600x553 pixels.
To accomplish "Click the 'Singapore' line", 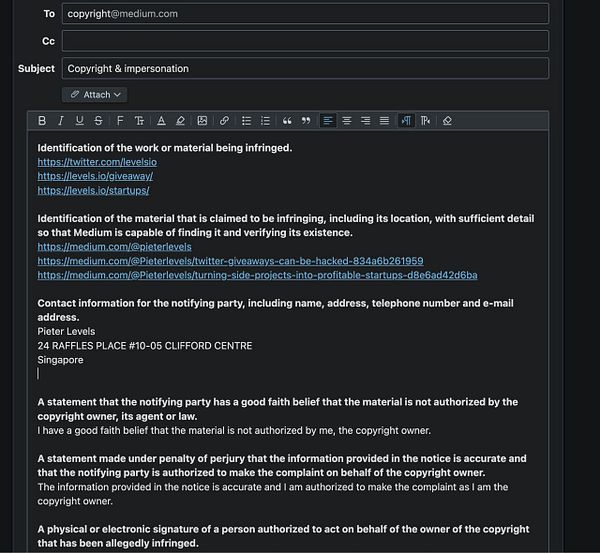I will point(60,360).
